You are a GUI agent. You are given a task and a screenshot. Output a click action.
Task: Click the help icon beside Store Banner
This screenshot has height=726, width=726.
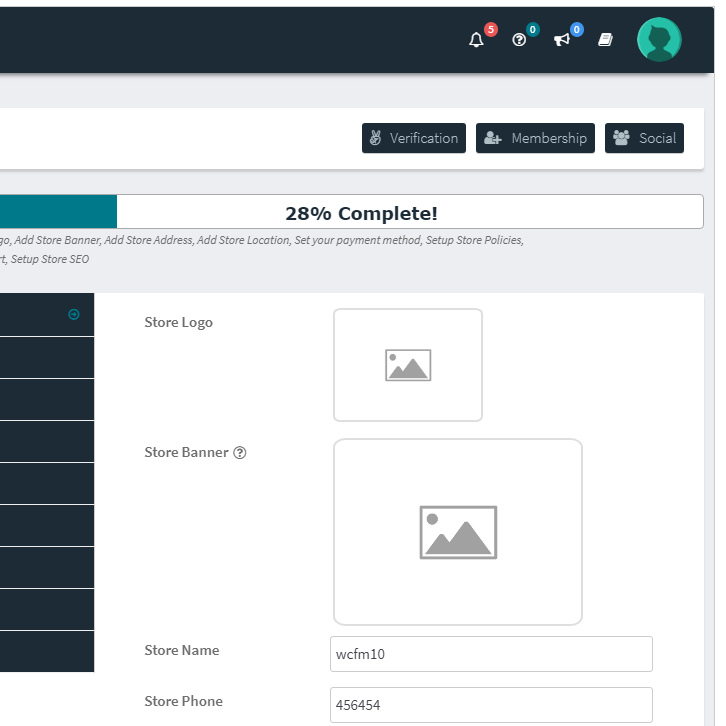[x=240, y=452]
